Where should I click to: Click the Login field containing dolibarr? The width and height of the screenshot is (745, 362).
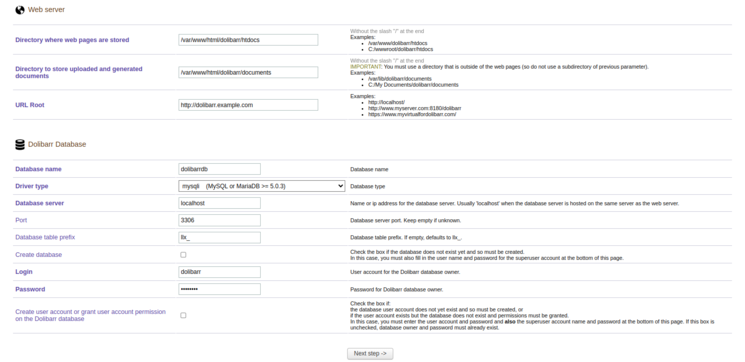220,272
